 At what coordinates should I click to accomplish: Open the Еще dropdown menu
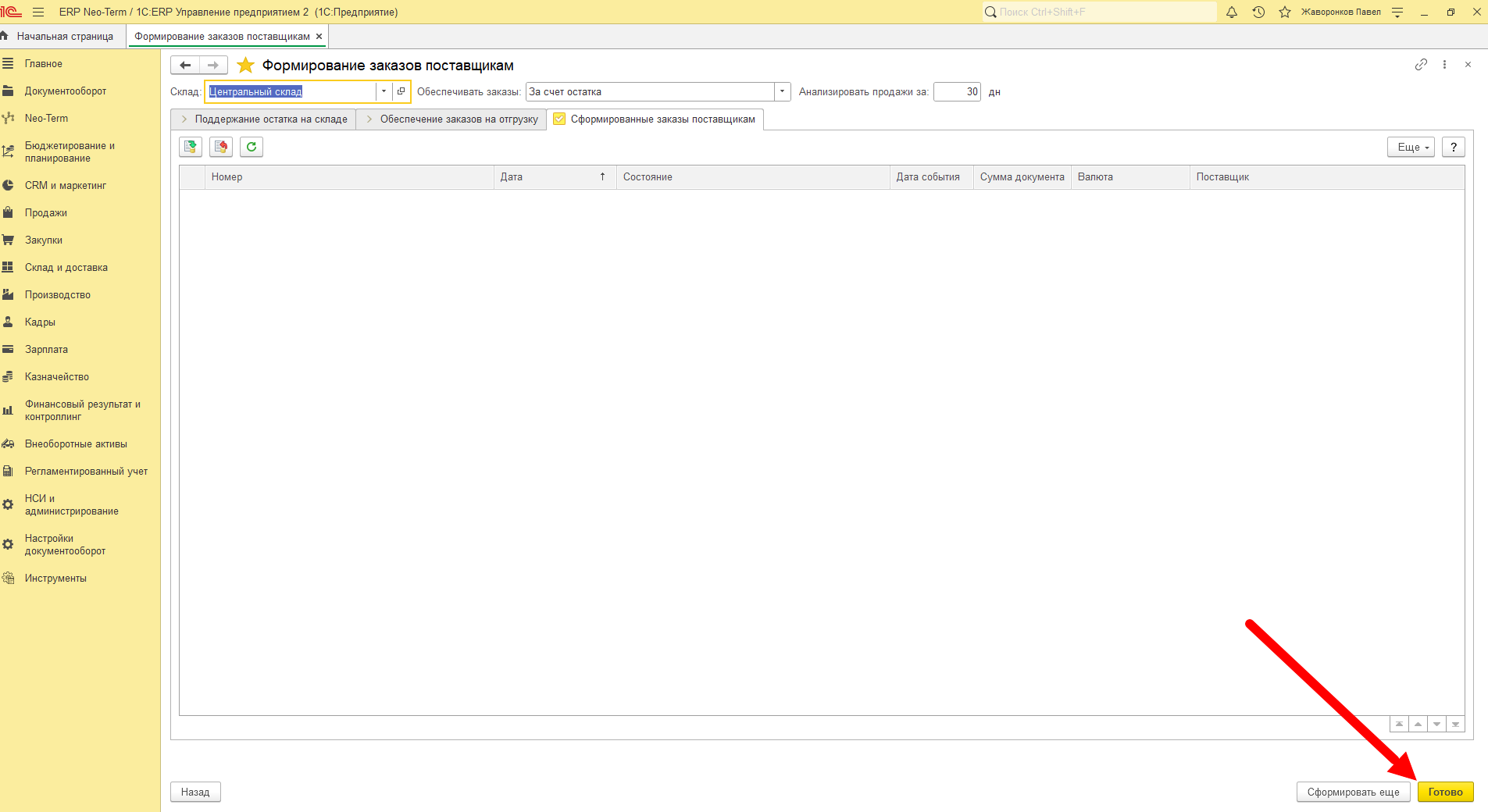[1411, 147]
